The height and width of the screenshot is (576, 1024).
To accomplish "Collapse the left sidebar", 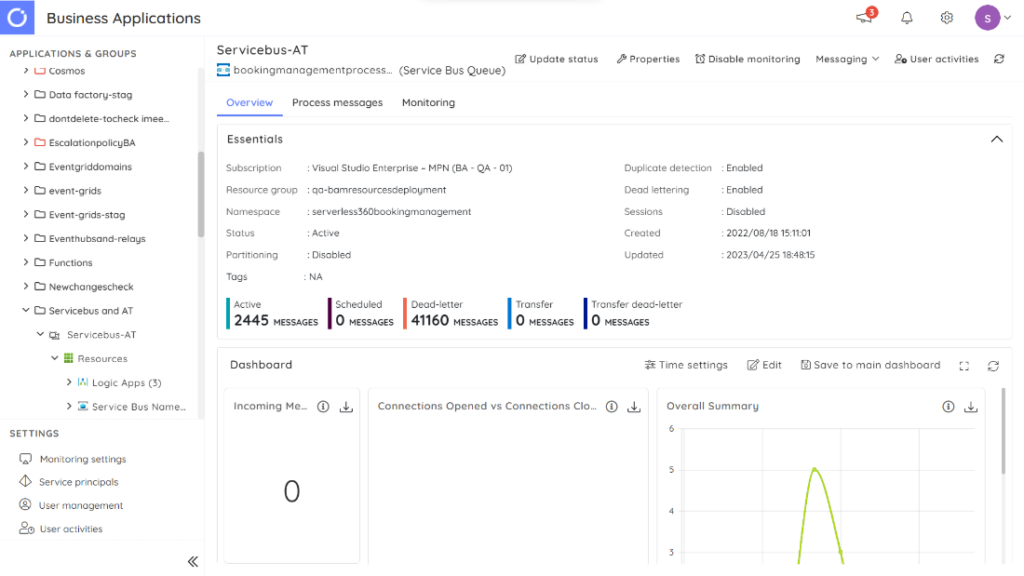I will 193,561.
